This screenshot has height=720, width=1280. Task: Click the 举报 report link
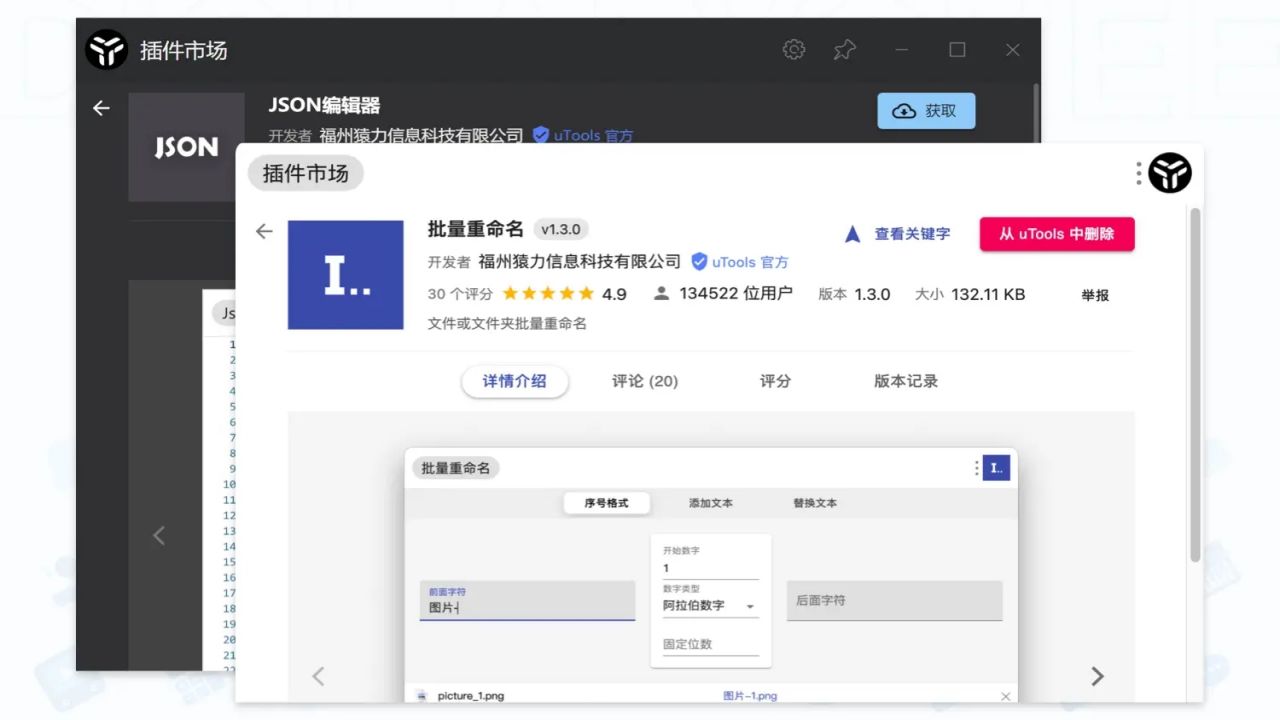click(1094, 294)
